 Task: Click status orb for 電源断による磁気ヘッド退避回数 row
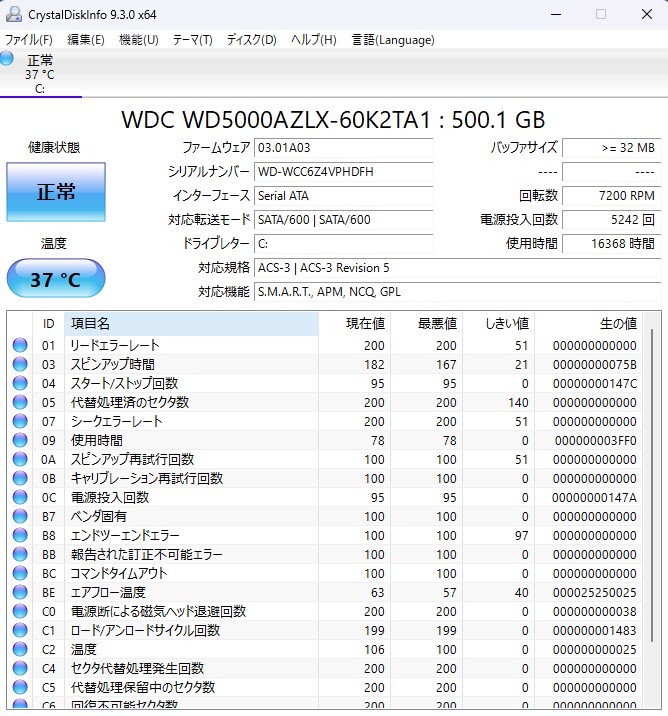[20, 611]
